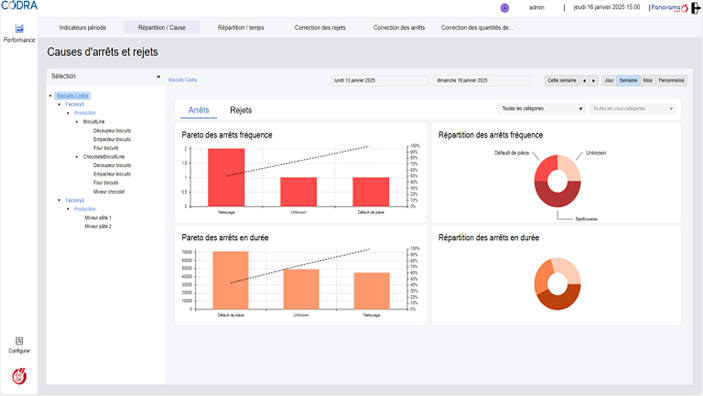The height and width of the screenshot is (396, 703).
Task: Collapse the Sélection panel with its arrow
Action: tap(158, 77)
